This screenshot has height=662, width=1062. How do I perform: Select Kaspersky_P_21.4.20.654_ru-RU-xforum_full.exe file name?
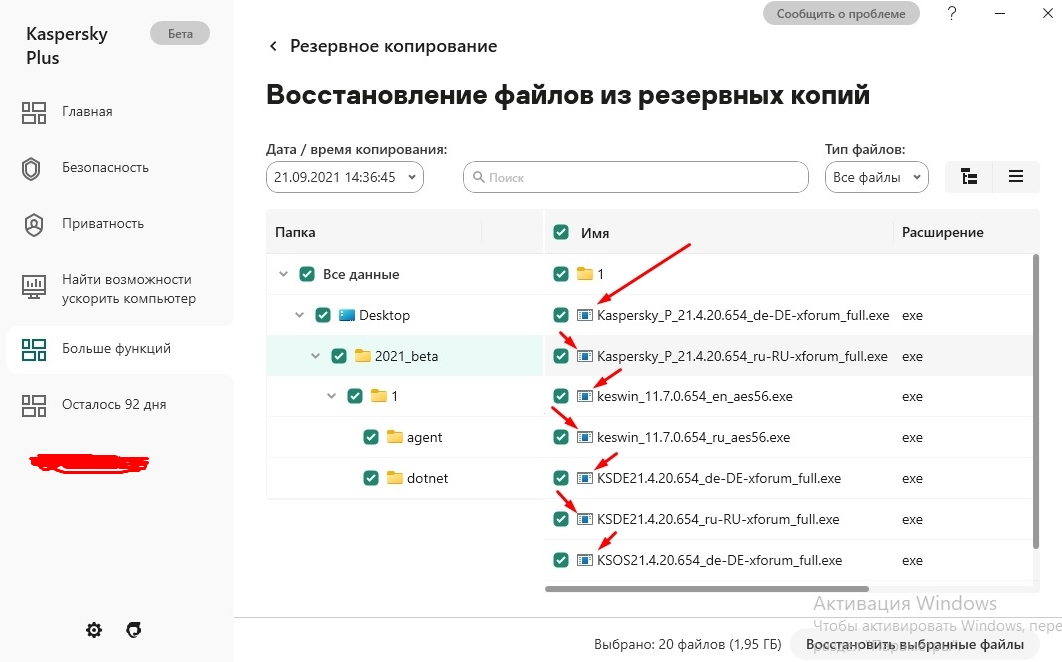coord(742,356)
